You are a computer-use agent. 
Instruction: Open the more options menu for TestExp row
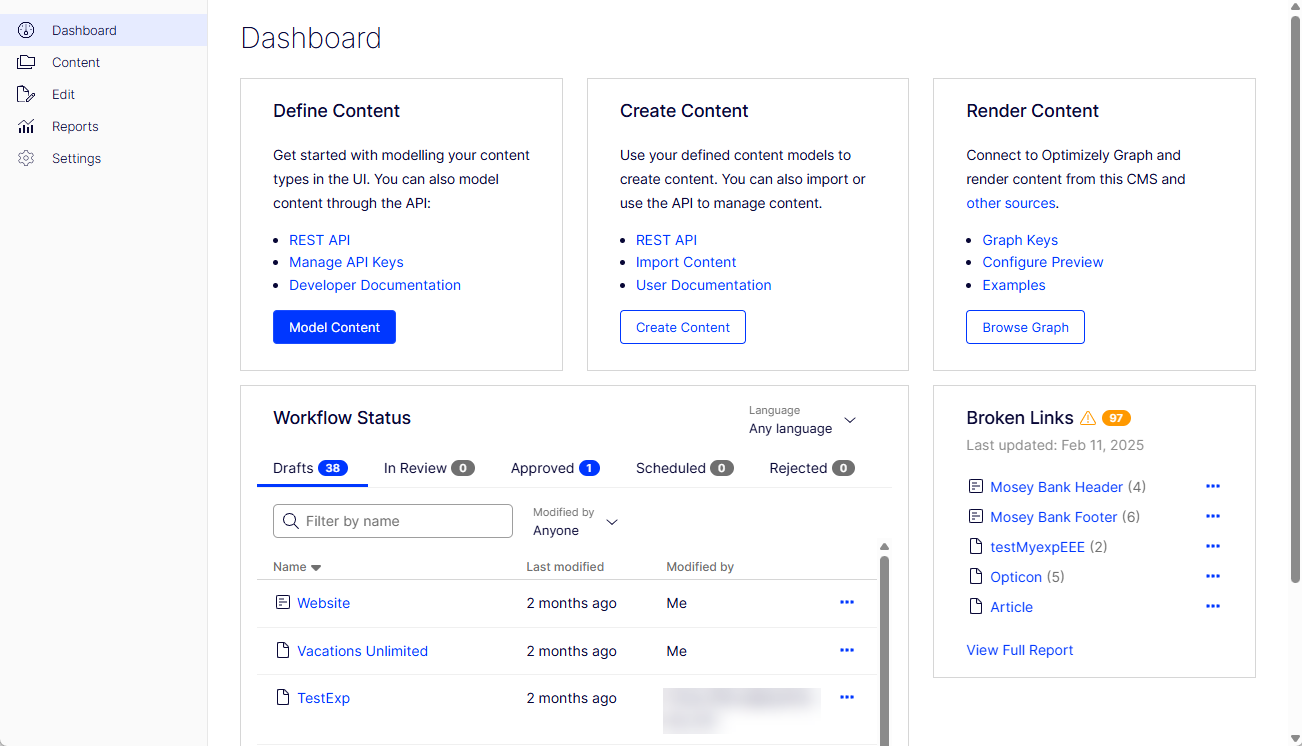point(847,697)
